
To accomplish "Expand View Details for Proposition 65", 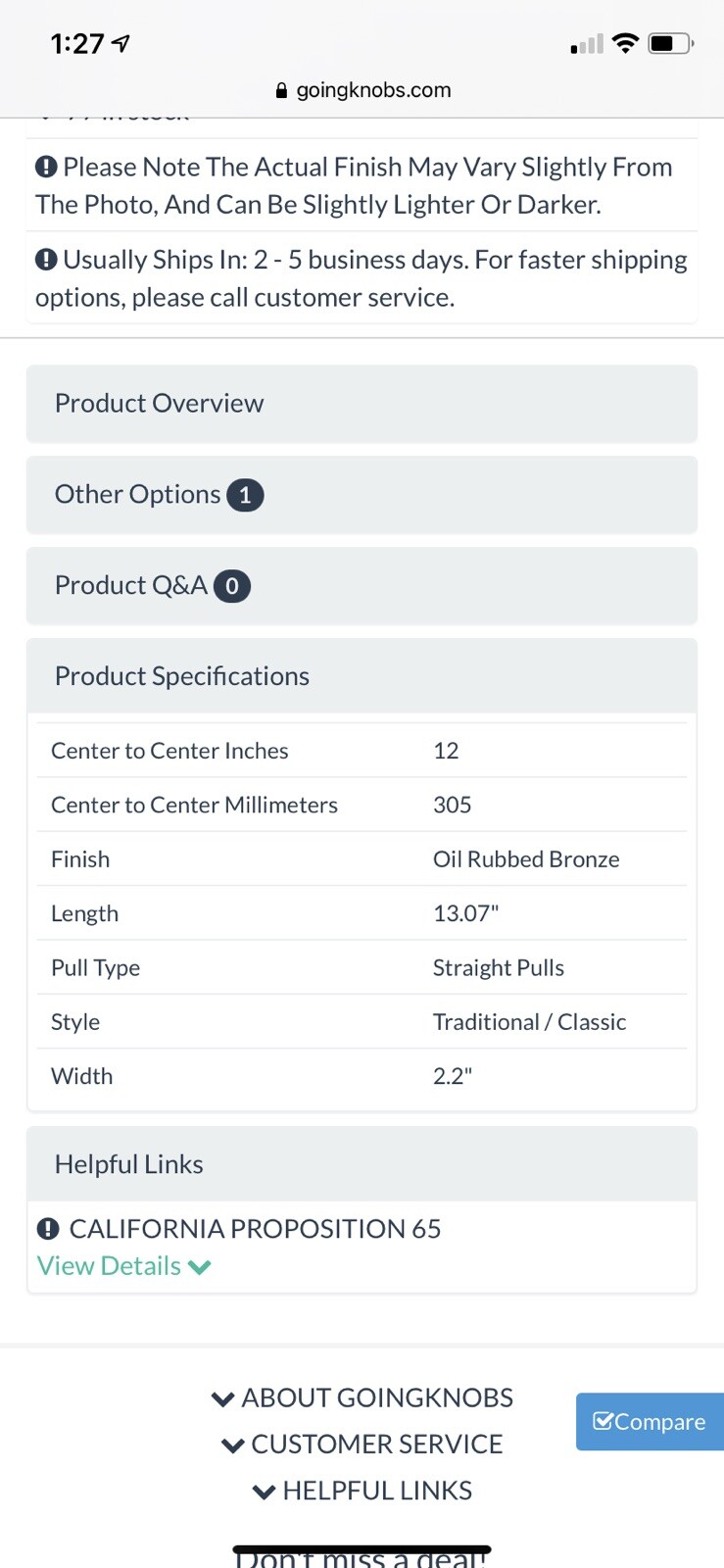I will [124, 1266].
